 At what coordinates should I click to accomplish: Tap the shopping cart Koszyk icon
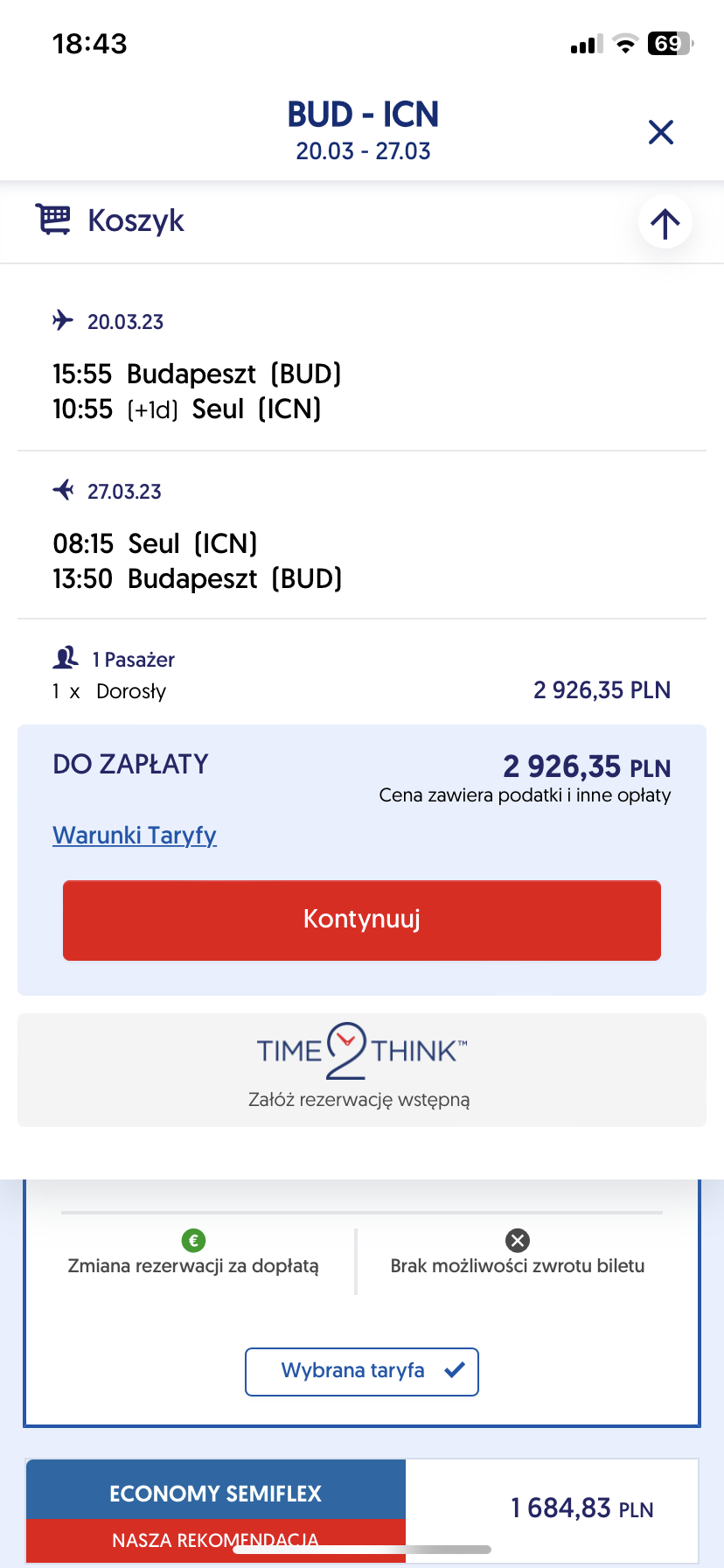[53, 220]
